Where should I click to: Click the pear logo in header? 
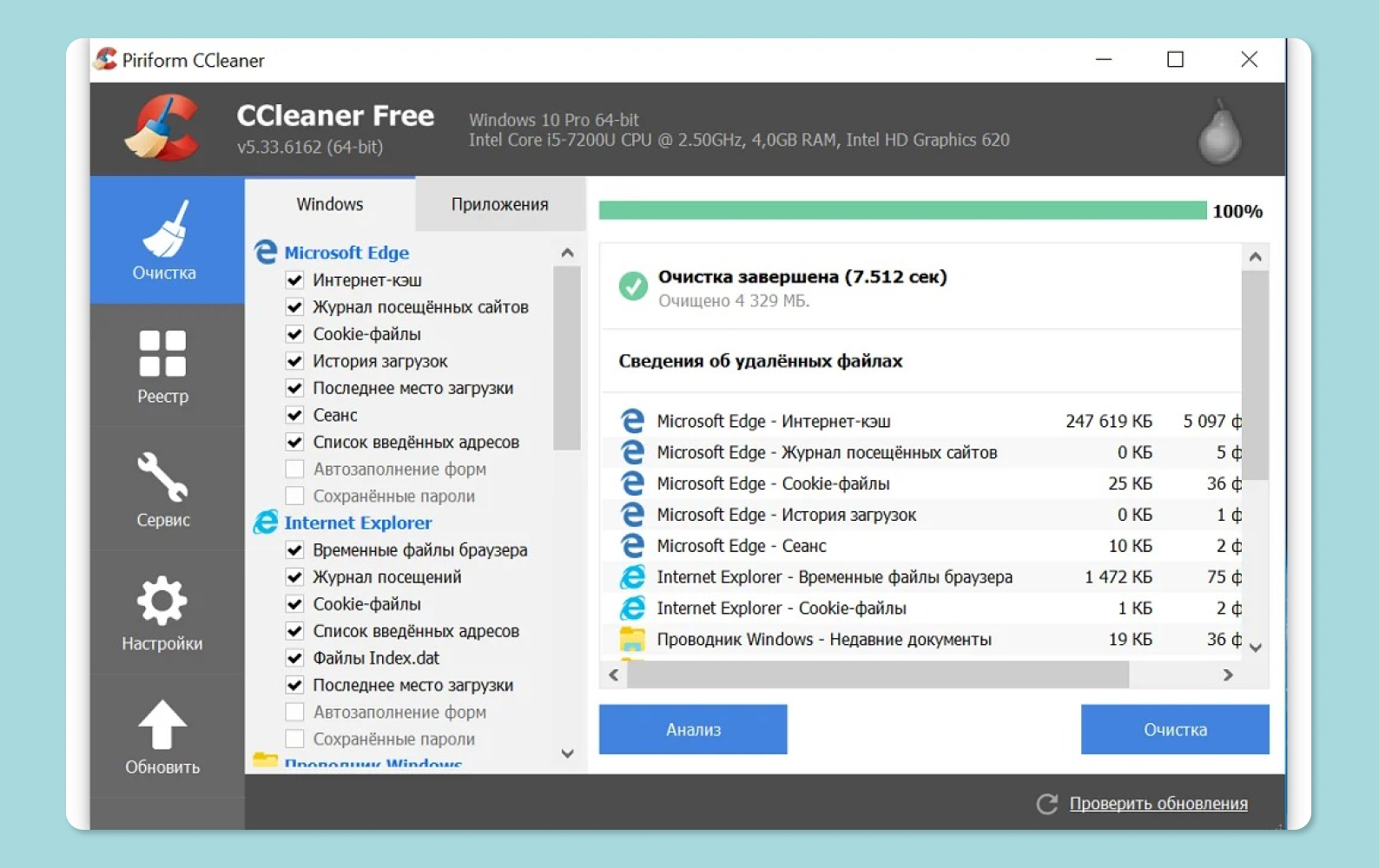[x=1219, y=132]
